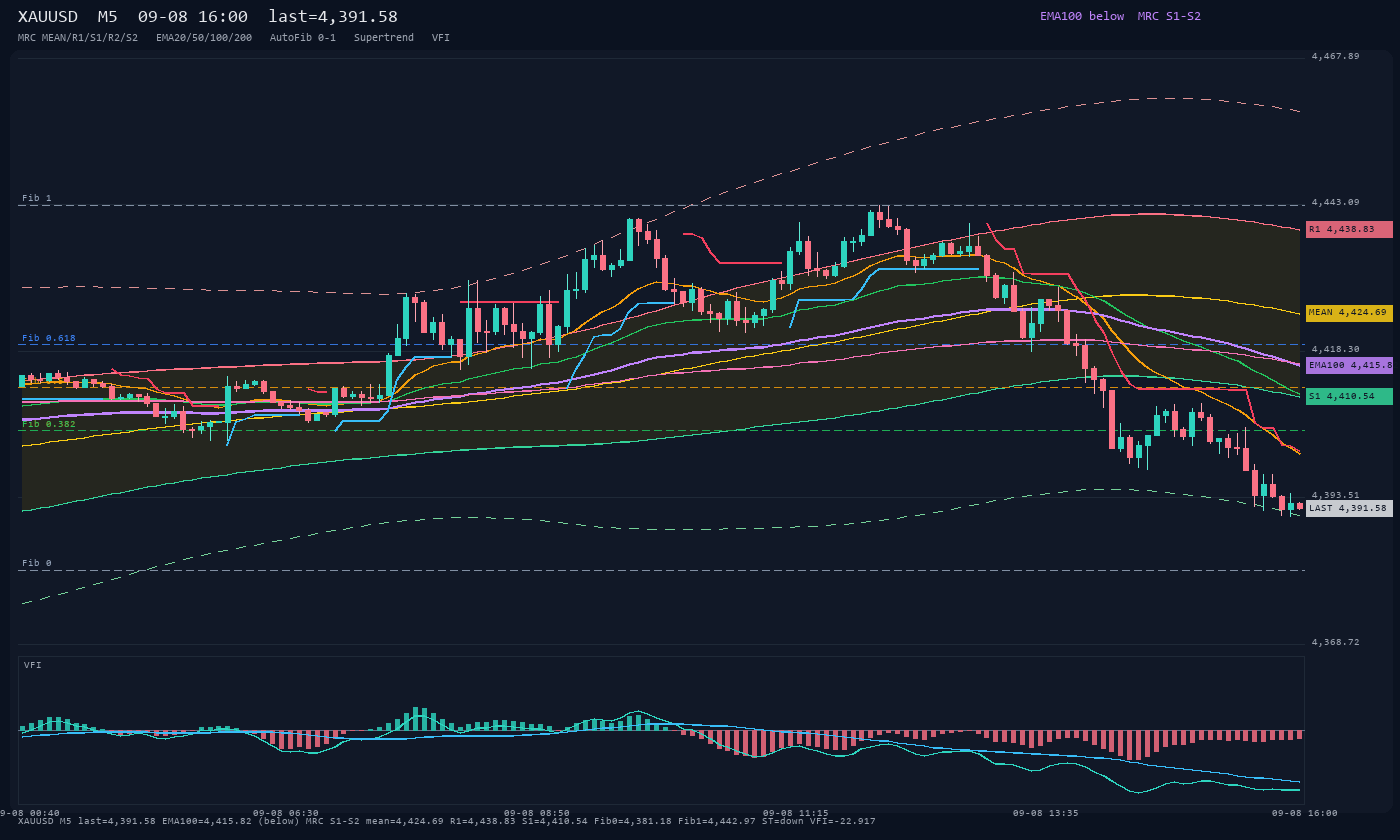Click the VFI panel title
Viewport: 1400px width, 840px height.
(33, 665)
